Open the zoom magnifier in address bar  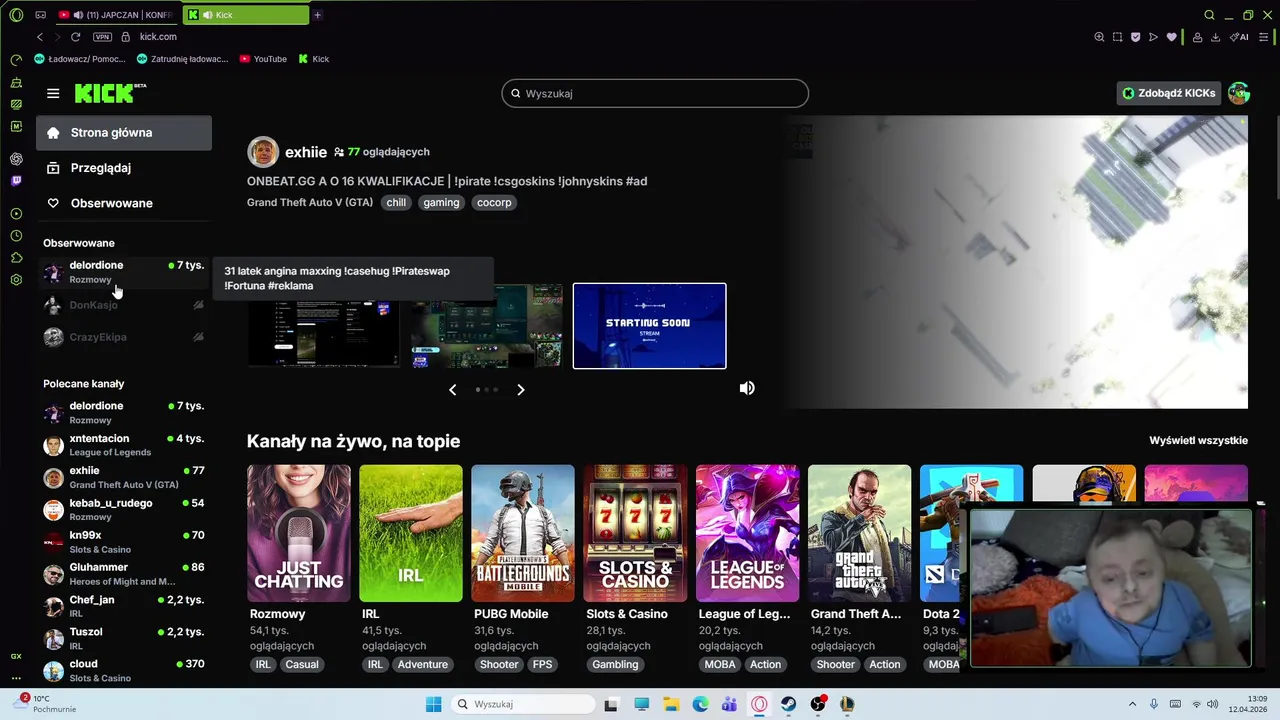coord(1099,37)
